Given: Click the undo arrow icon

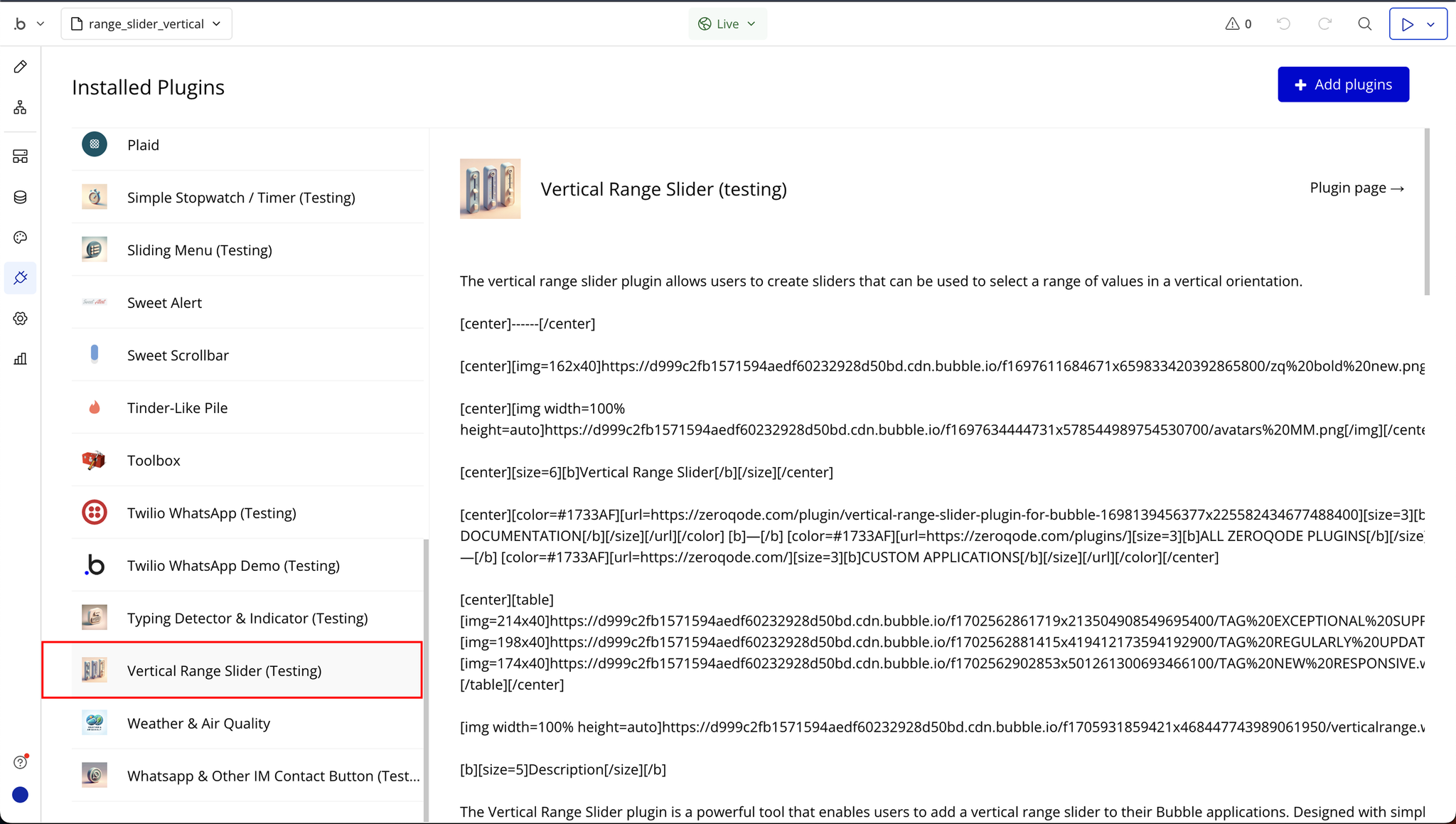Looking at the screenshot, I should coord(1283,23).
